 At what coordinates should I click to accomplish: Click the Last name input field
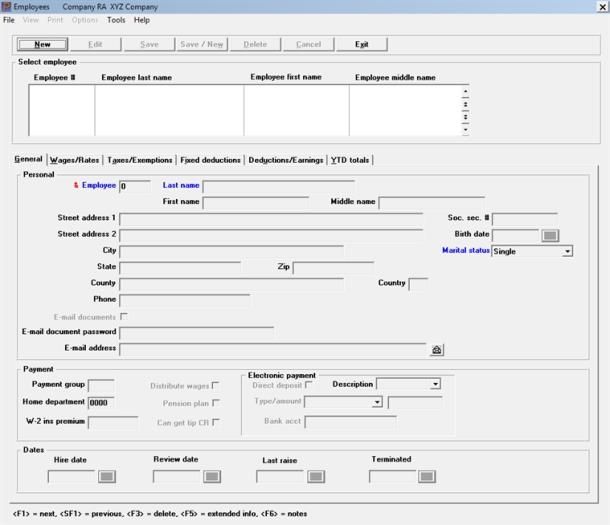(282, 185)
